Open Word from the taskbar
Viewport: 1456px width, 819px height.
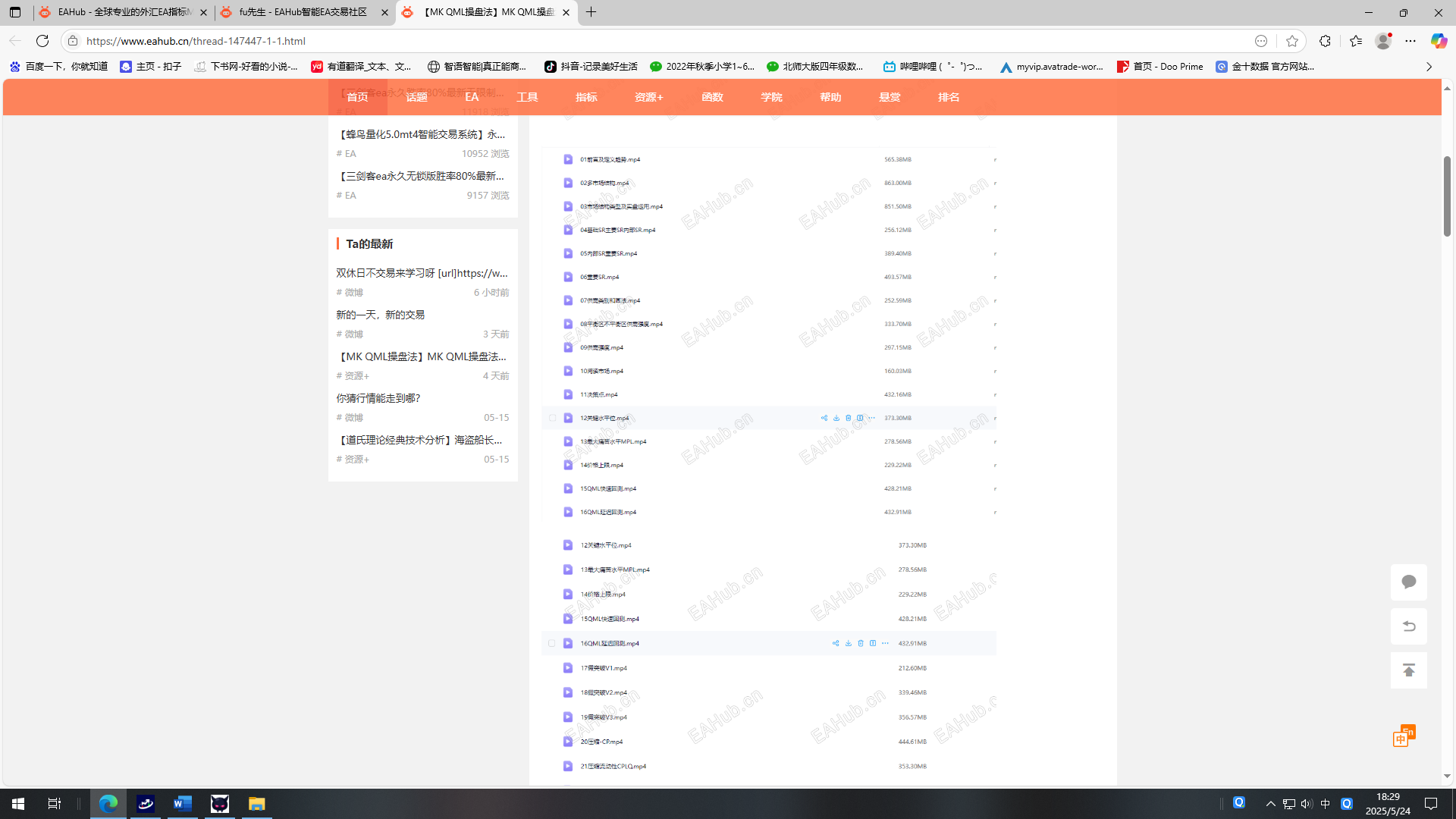tap(183, 804)
